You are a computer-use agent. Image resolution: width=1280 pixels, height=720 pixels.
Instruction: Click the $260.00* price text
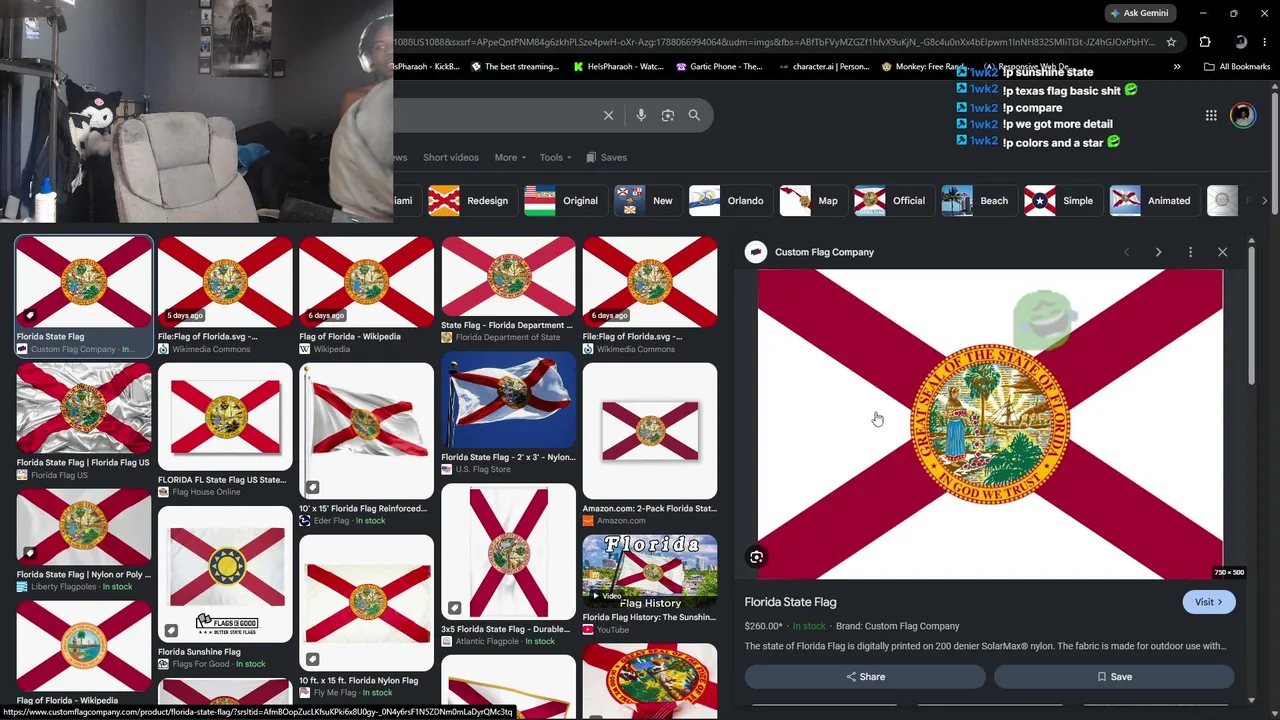[x=763, y=626]
